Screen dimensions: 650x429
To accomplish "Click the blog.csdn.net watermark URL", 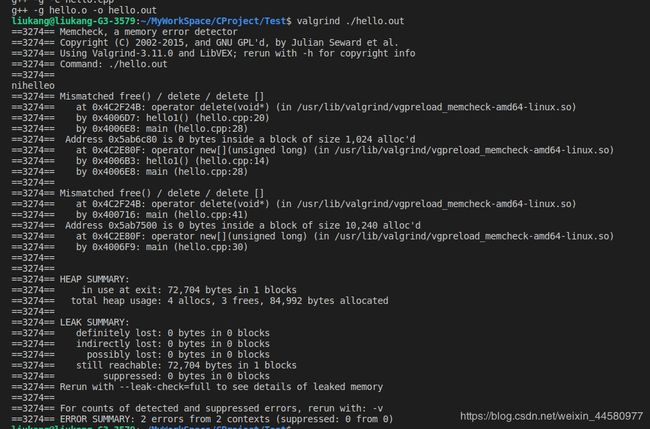I will (551, 416).
